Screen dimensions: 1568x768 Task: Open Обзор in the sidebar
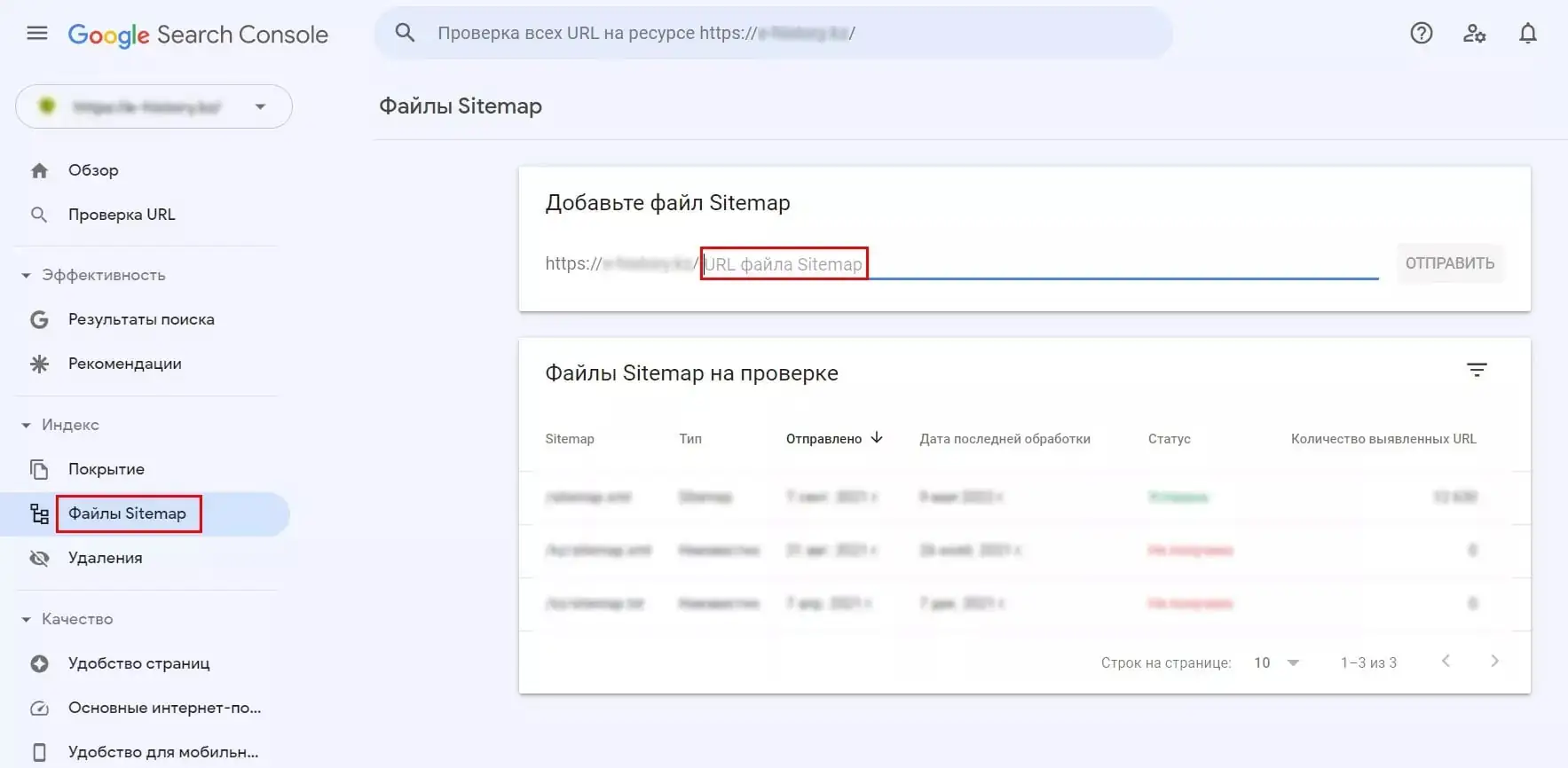point(93,170)
